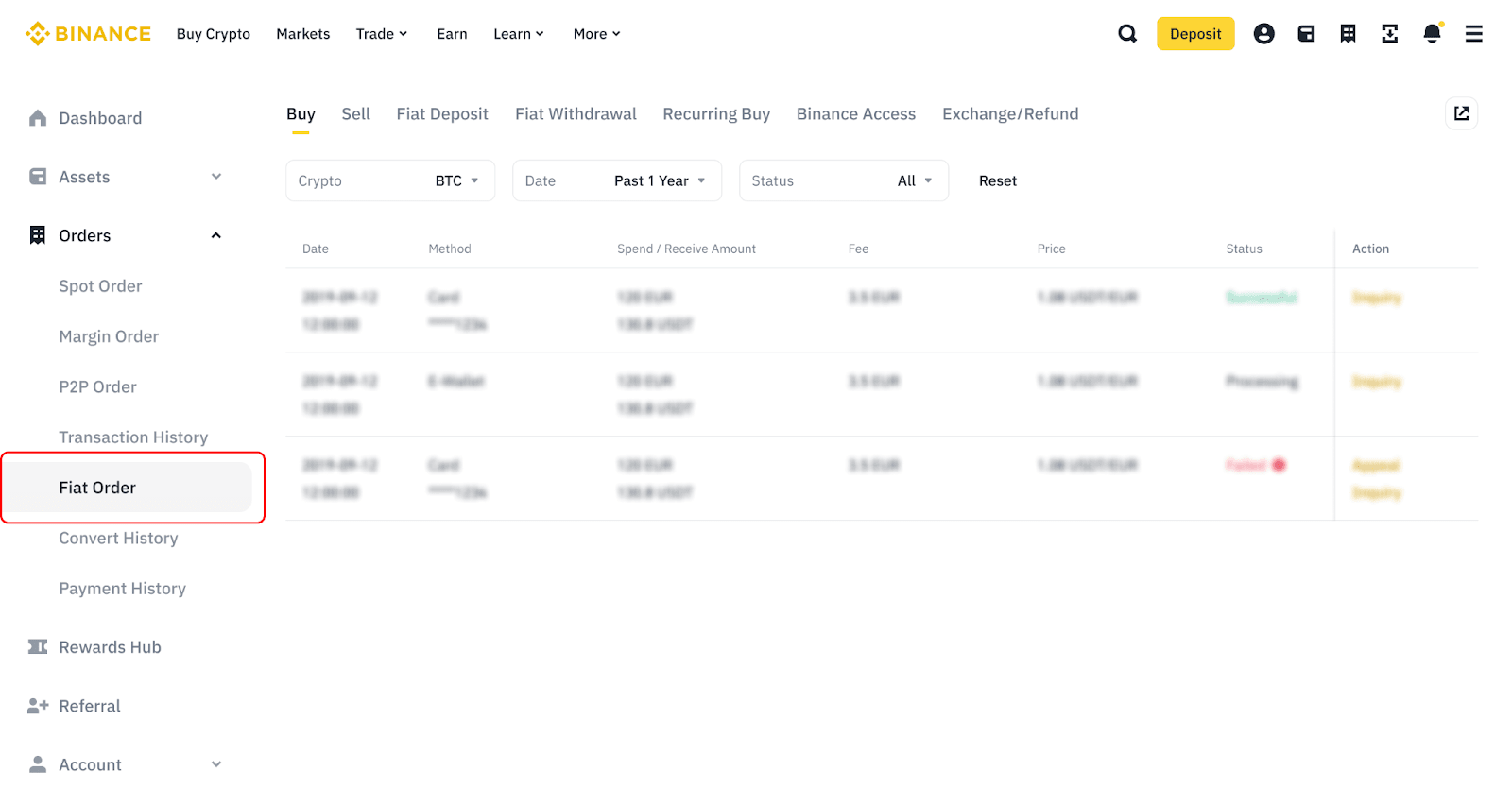
Task: Switch to the Recurring Buy tab
Action: pyautogui.click(x=716, y=114)
